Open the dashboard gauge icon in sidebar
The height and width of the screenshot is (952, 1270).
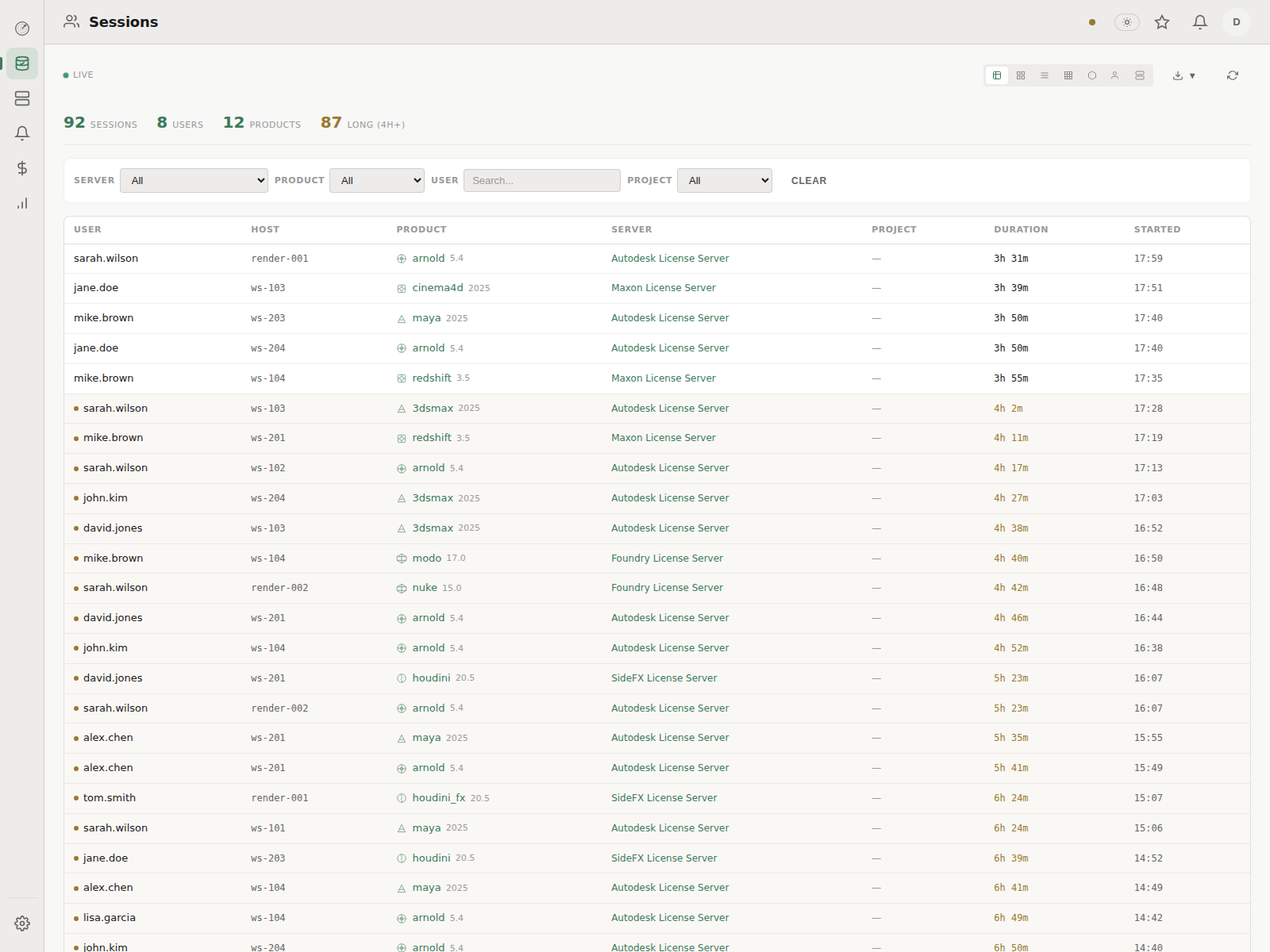[22, 29]
